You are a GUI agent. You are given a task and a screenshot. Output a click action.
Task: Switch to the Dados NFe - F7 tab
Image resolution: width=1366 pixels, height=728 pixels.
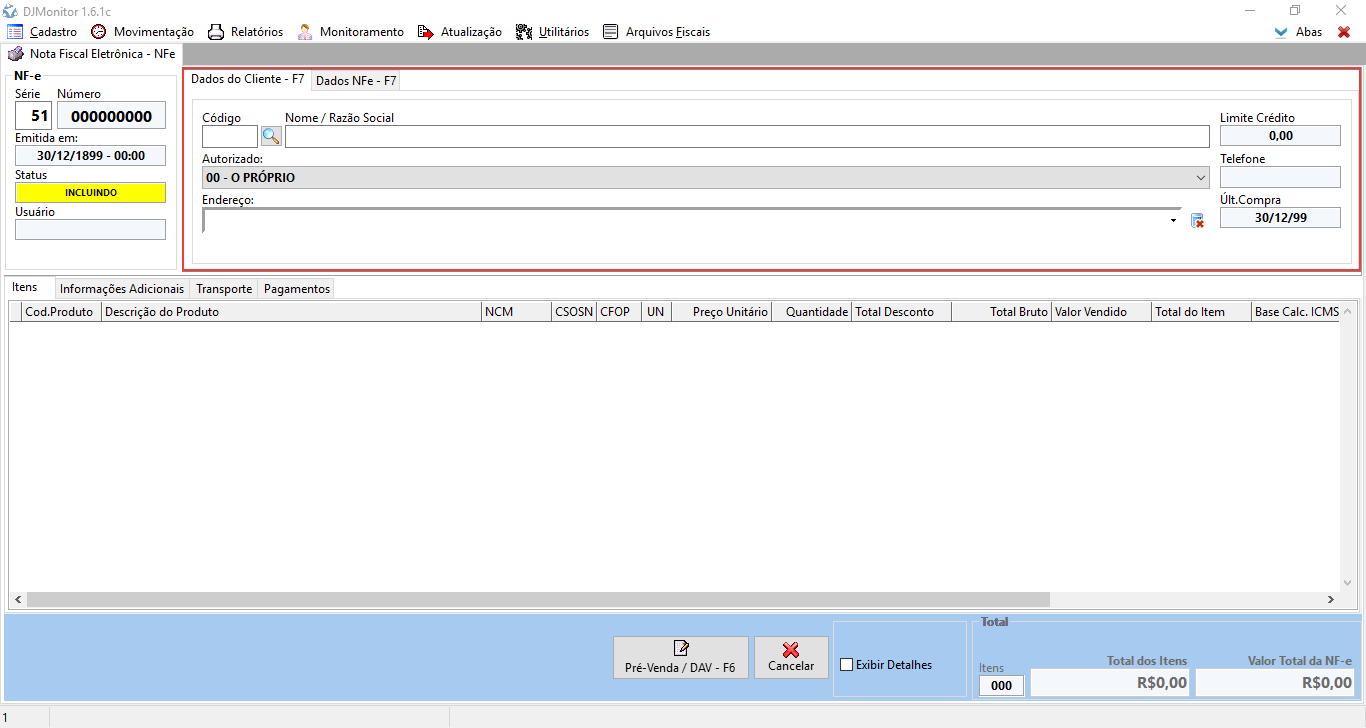(356, 81)
